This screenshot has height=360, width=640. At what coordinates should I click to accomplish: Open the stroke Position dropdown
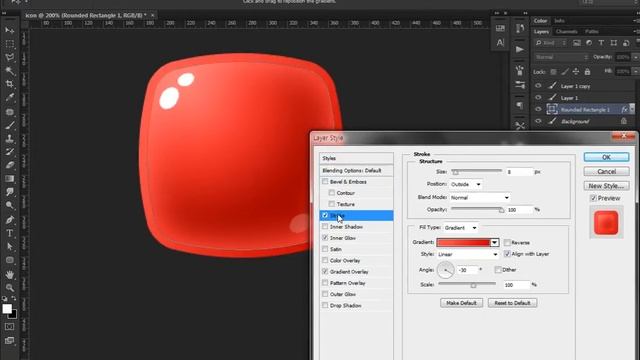coord(466,184)
